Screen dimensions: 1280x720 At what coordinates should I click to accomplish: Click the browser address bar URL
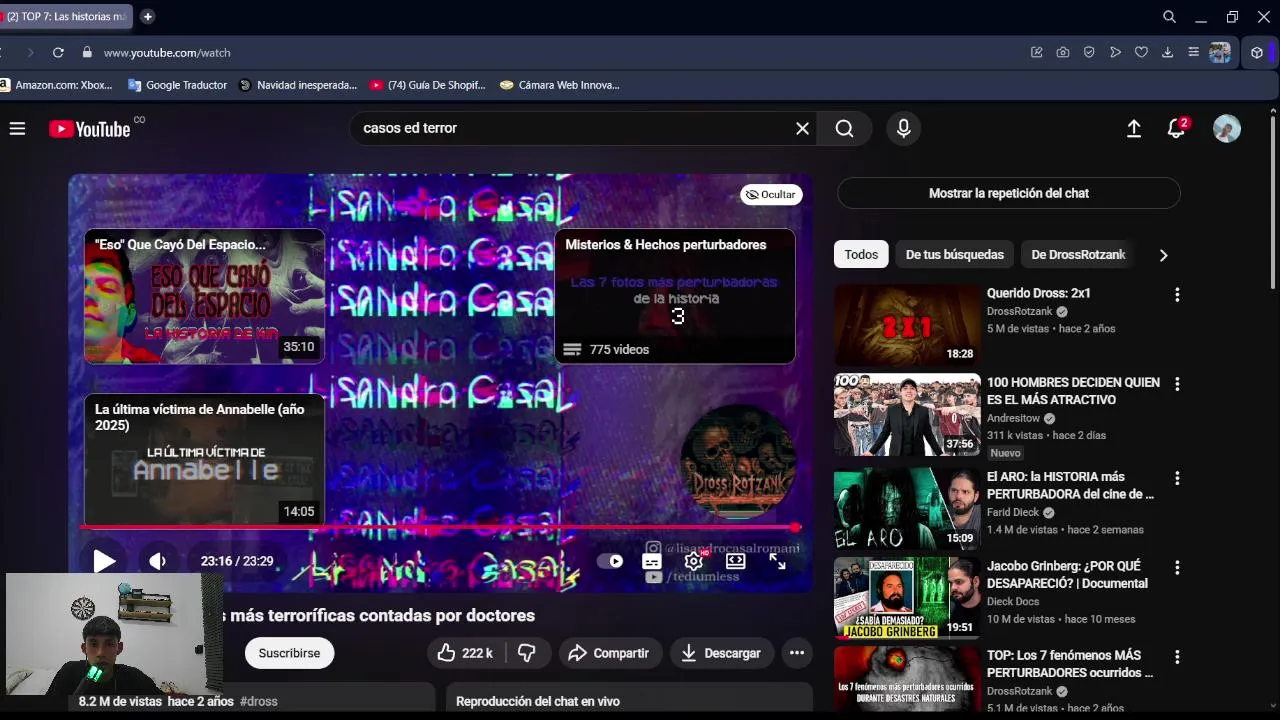point(167,53)
